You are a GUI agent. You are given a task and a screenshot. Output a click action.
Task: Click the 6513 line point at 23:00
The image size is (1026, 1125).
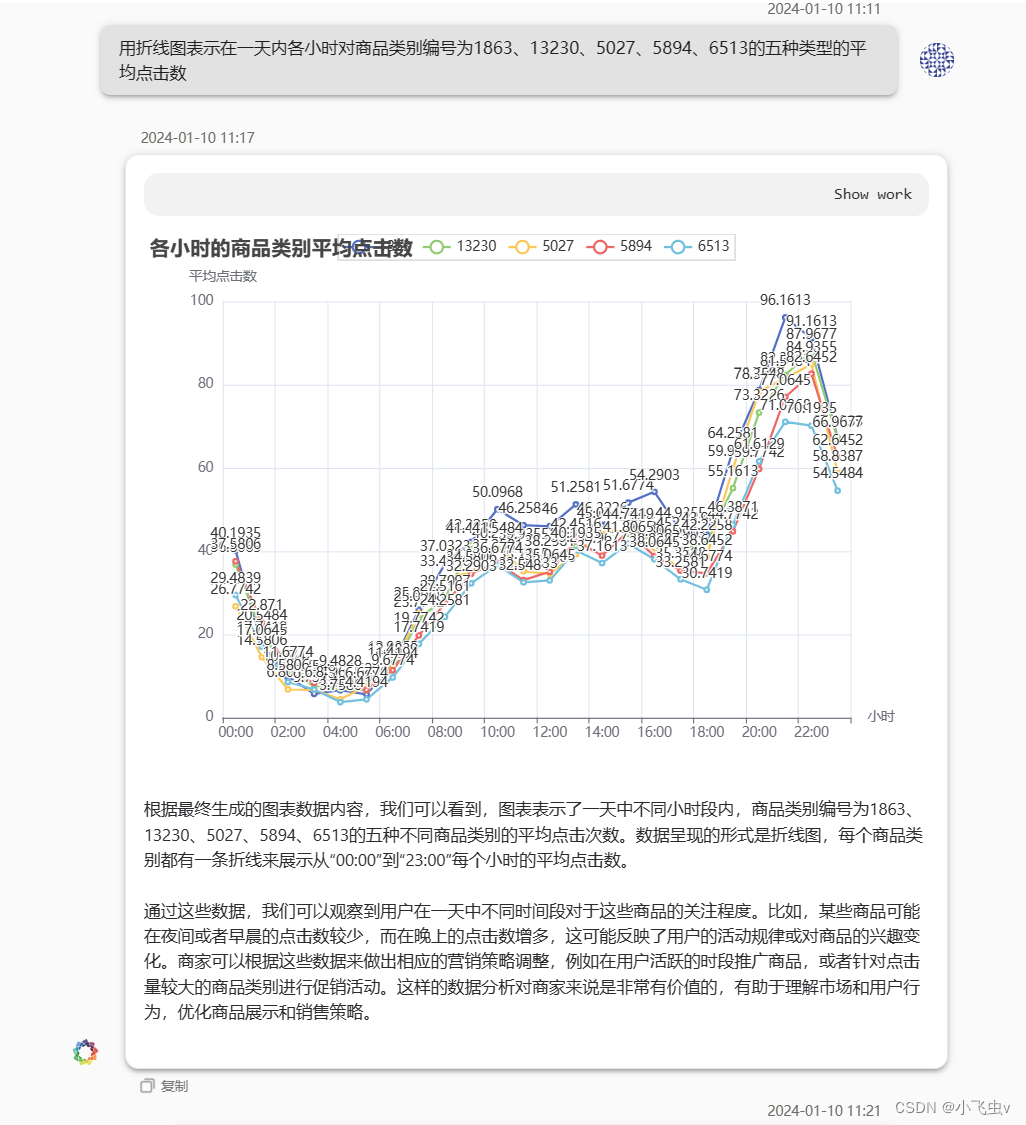click(837, 491)
